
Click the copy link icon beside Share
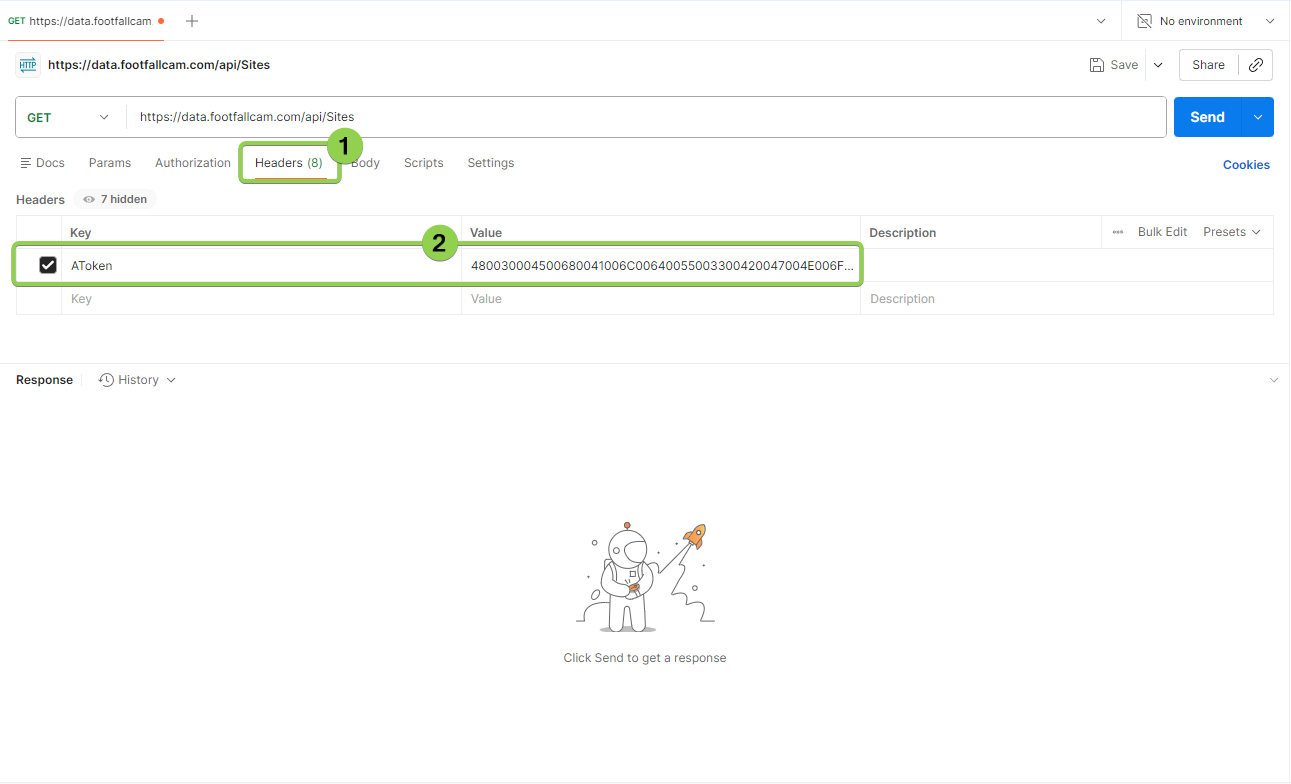click(x=1256, y=65)
